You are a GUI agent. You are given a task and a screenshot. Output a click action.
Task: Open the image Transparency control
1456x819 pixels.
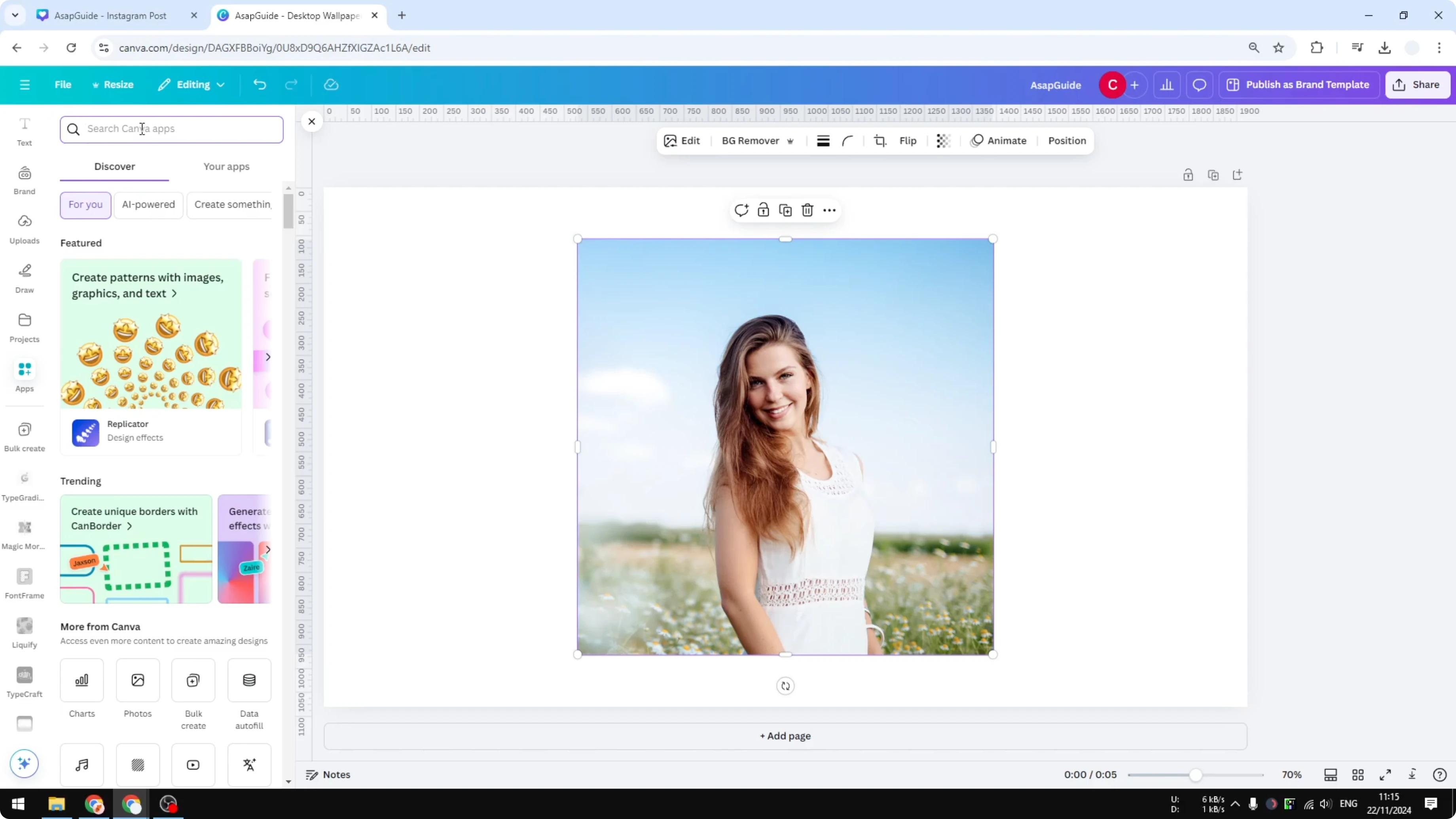(943, 141)
